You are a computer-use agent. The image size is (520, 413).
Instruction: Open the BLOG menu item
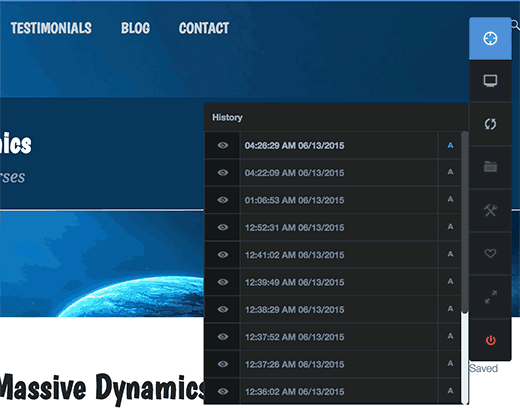pos(135,28)
